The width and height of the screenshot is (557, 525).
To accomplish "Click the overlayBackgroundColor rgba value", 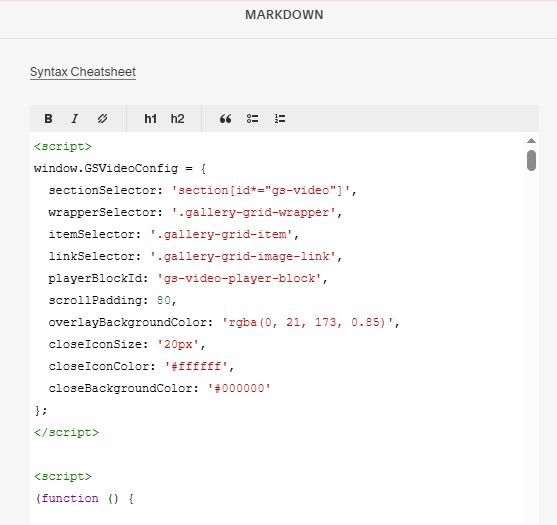I will coord(308,323).
